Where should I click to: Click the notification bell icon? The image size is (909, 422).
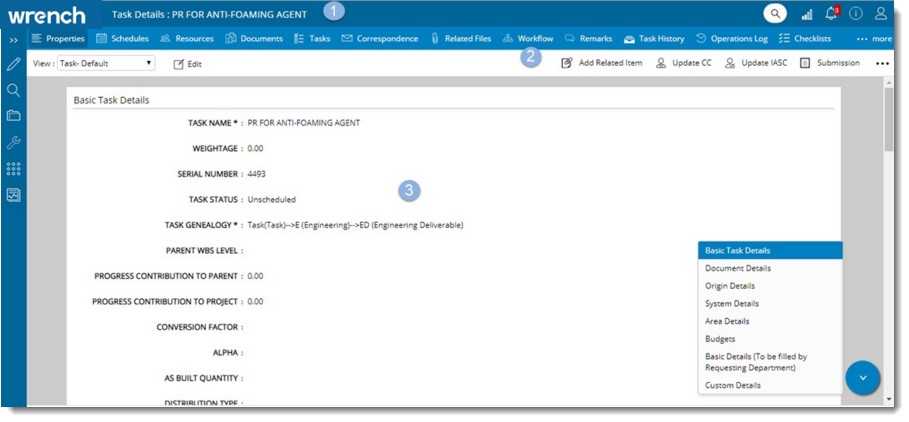pyautogui.click(x=830, y=14)
